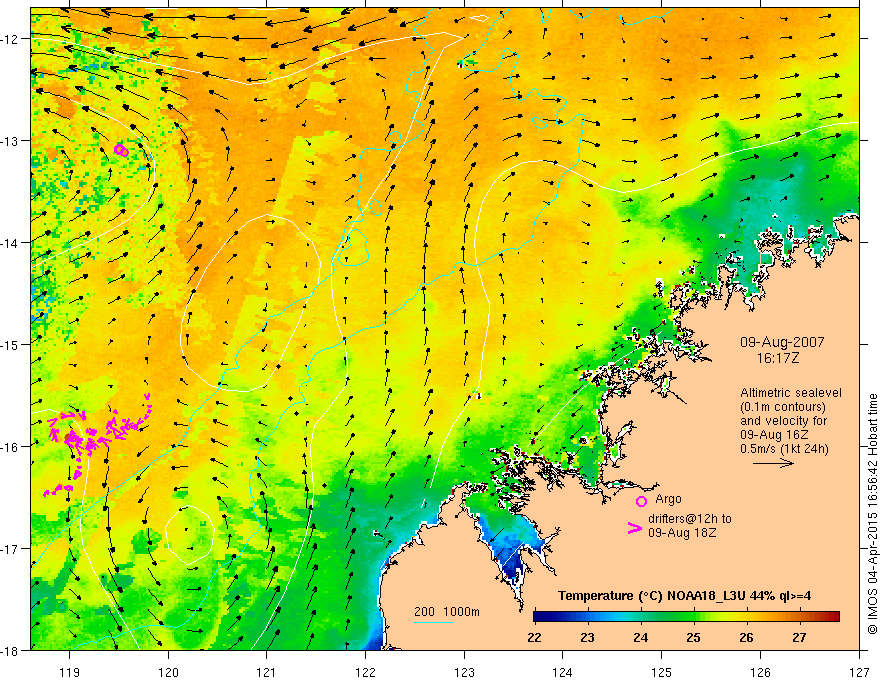This screenshot has width=880, height=680.
Task: Click the IMOS copyright timestamp text
Action: click(x=872, y=514)
